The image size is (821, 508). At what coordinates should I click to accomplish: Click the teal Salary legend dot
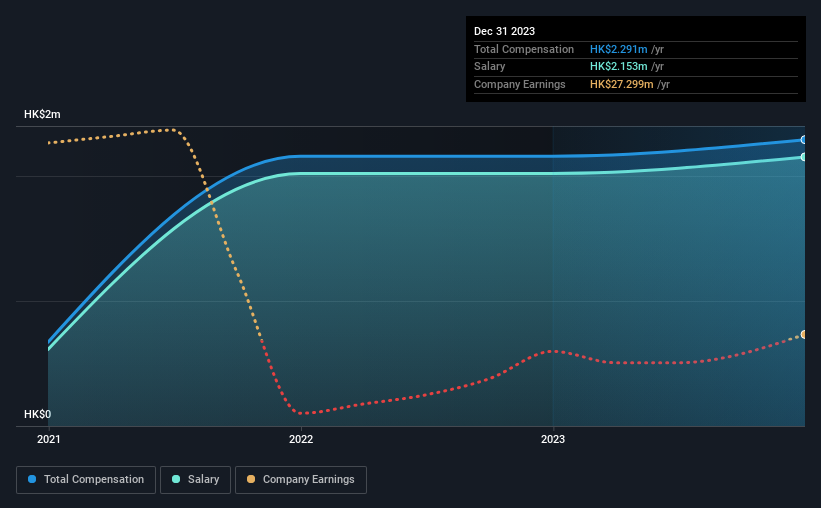pyautogui.click(x=176, y=479)
